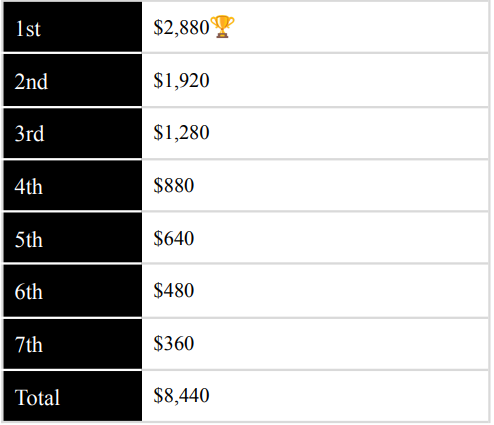Click empty space in the 4th place row
Image resolution: width=494 pixels, height=425 pixels.
(x=340, y=185)
